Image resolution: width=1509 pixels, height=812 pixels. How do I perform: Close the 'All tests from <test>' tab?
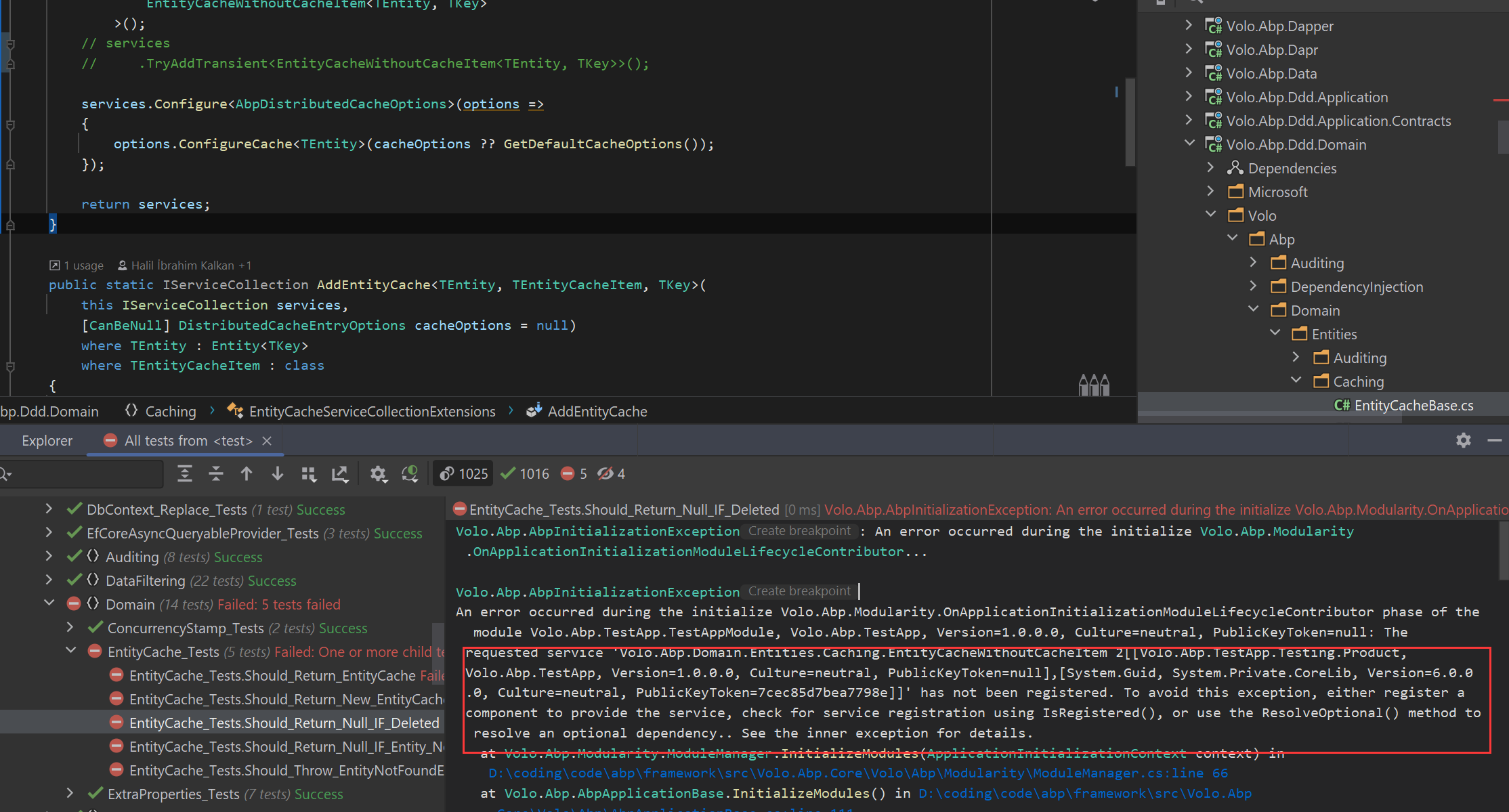coord(267,441)
